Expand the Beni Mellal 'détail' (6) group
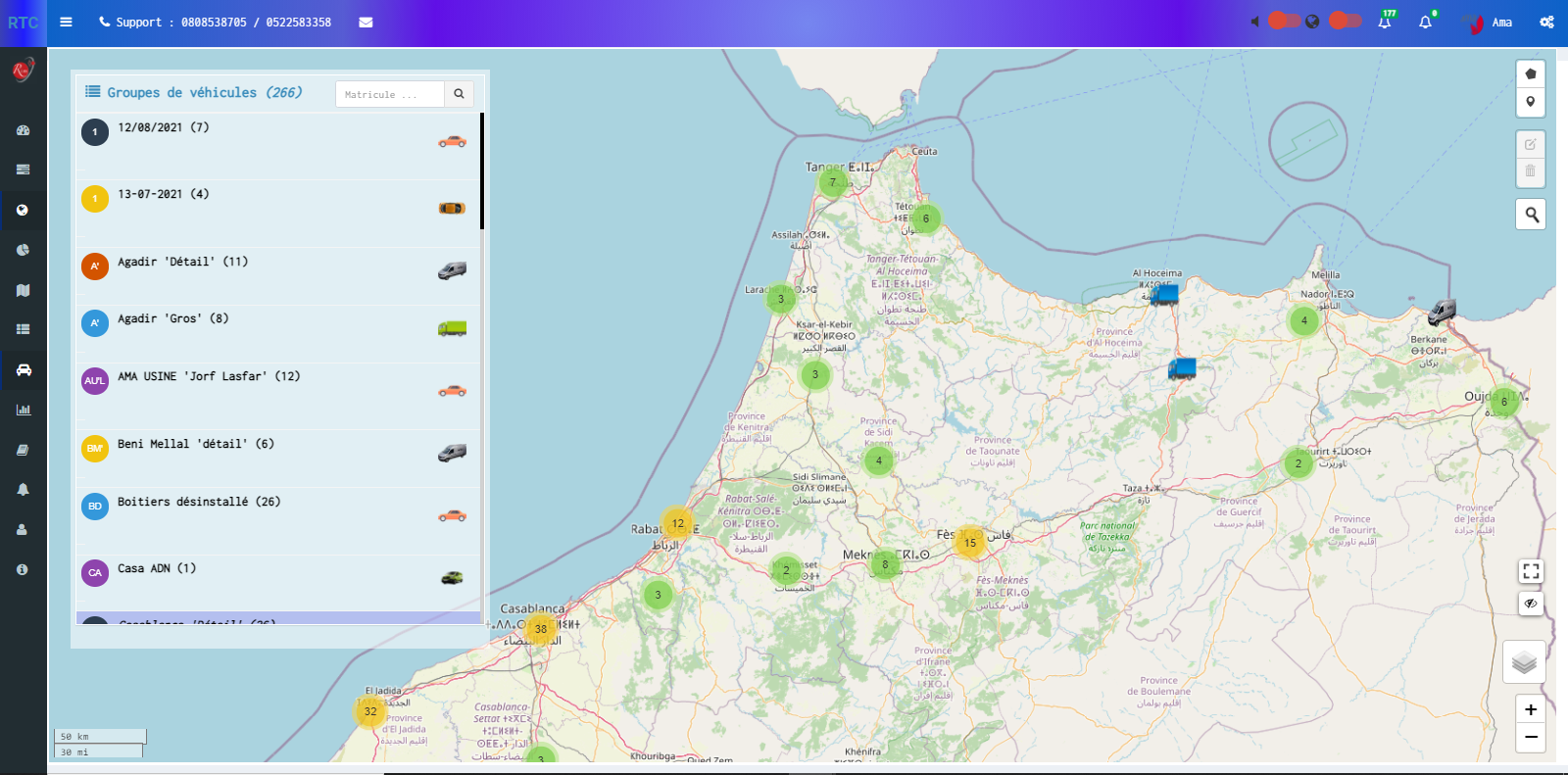Image resolution: width=1568 pixels, height=775 pixels. point(278,458)
